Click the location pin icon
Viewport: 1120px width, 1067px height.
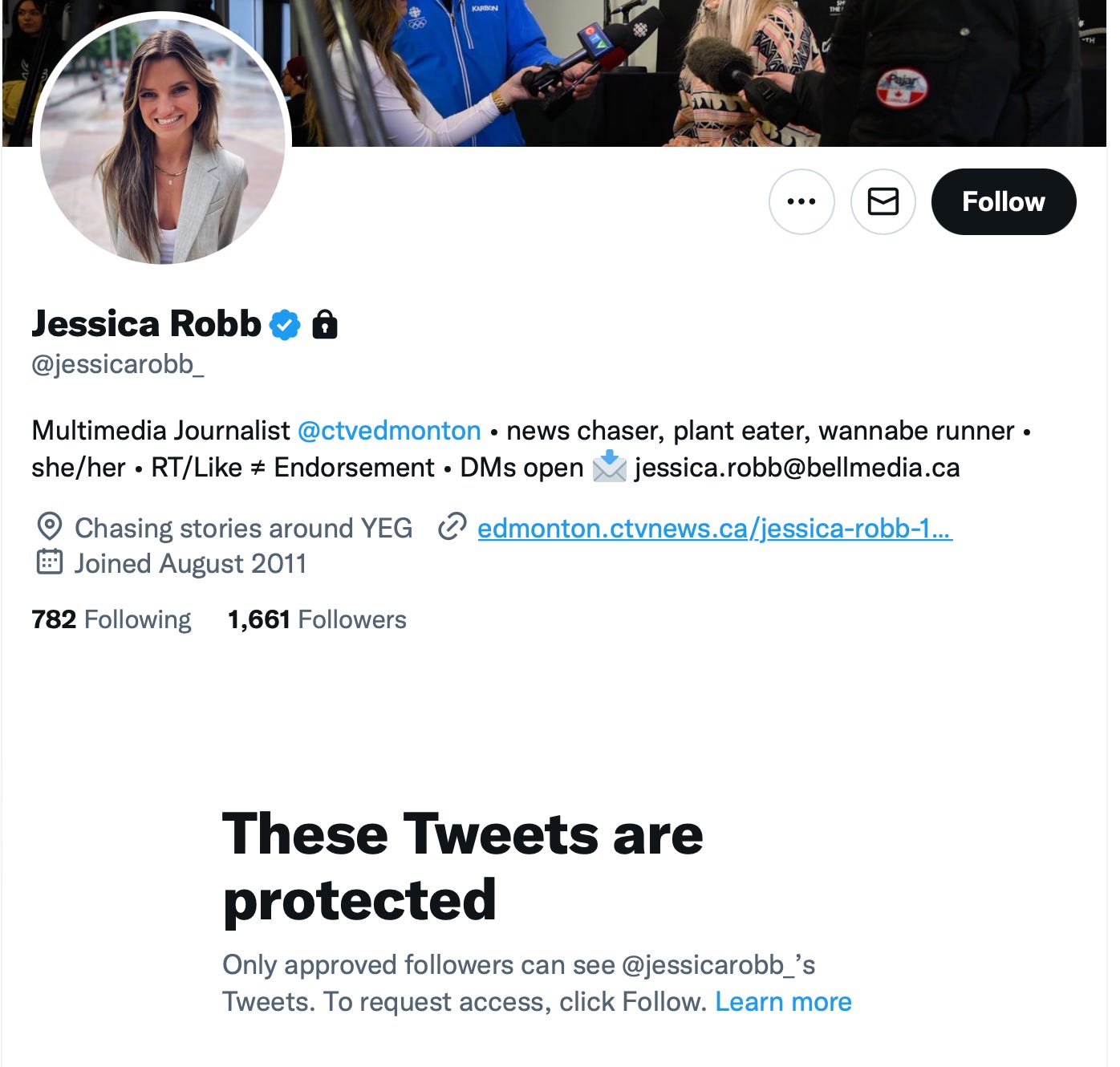pos(50,527)
